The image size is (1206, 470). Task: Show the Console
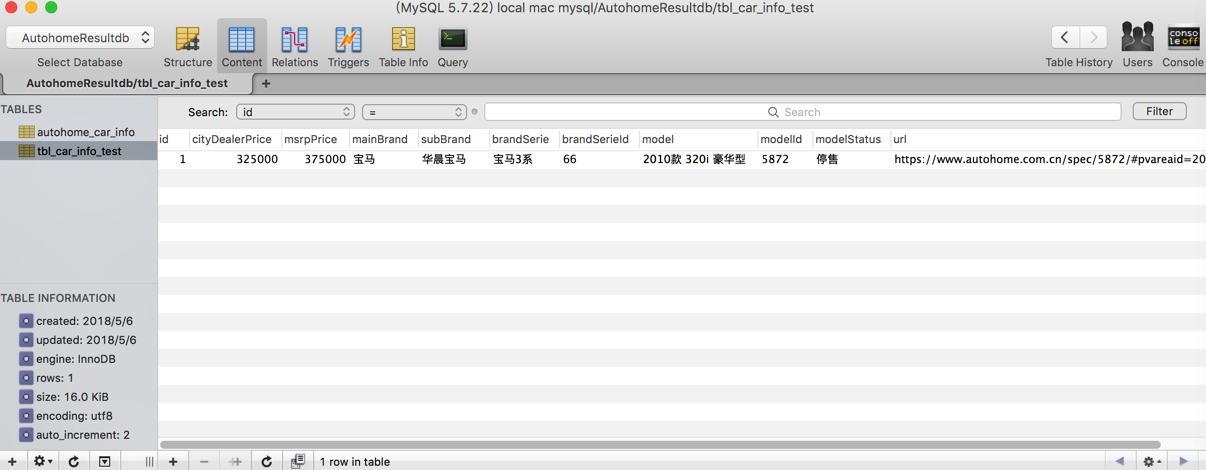[x=1183, y=46]
